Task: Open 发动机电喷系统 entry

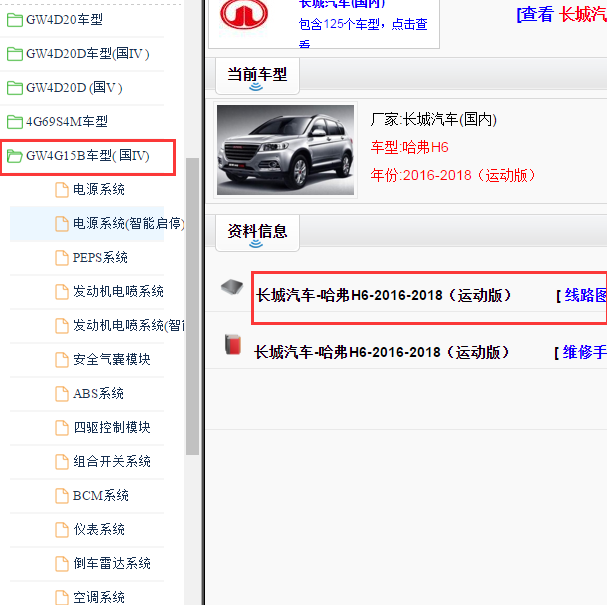Action: (118, 292)
